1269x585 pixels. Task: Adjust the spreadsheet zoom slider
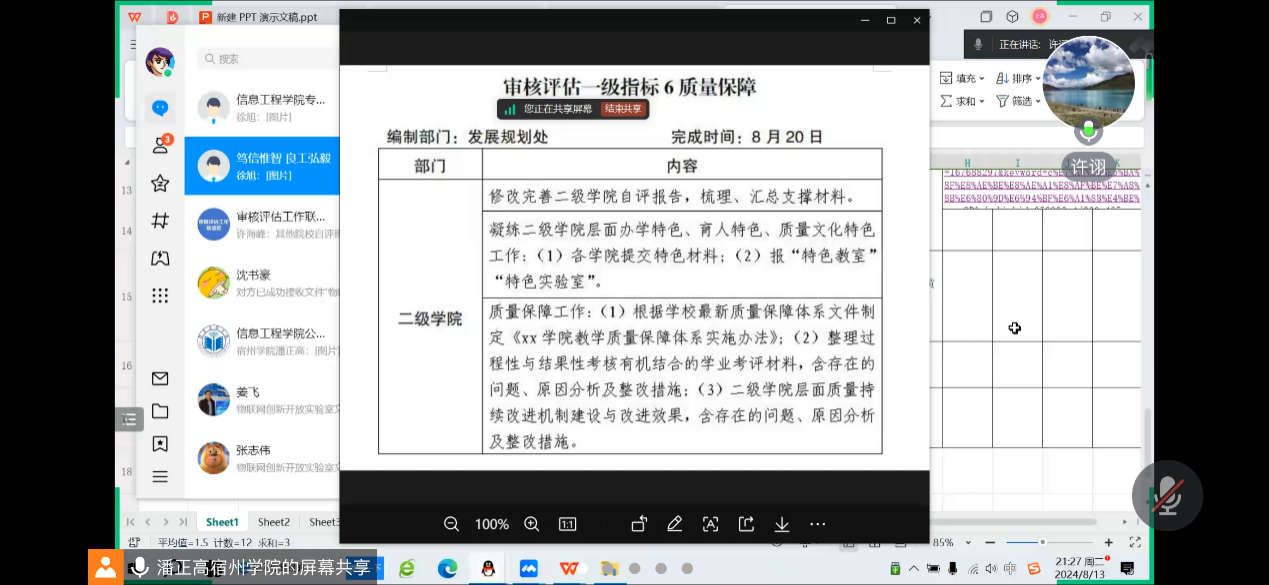click(x=1042, y=542)
